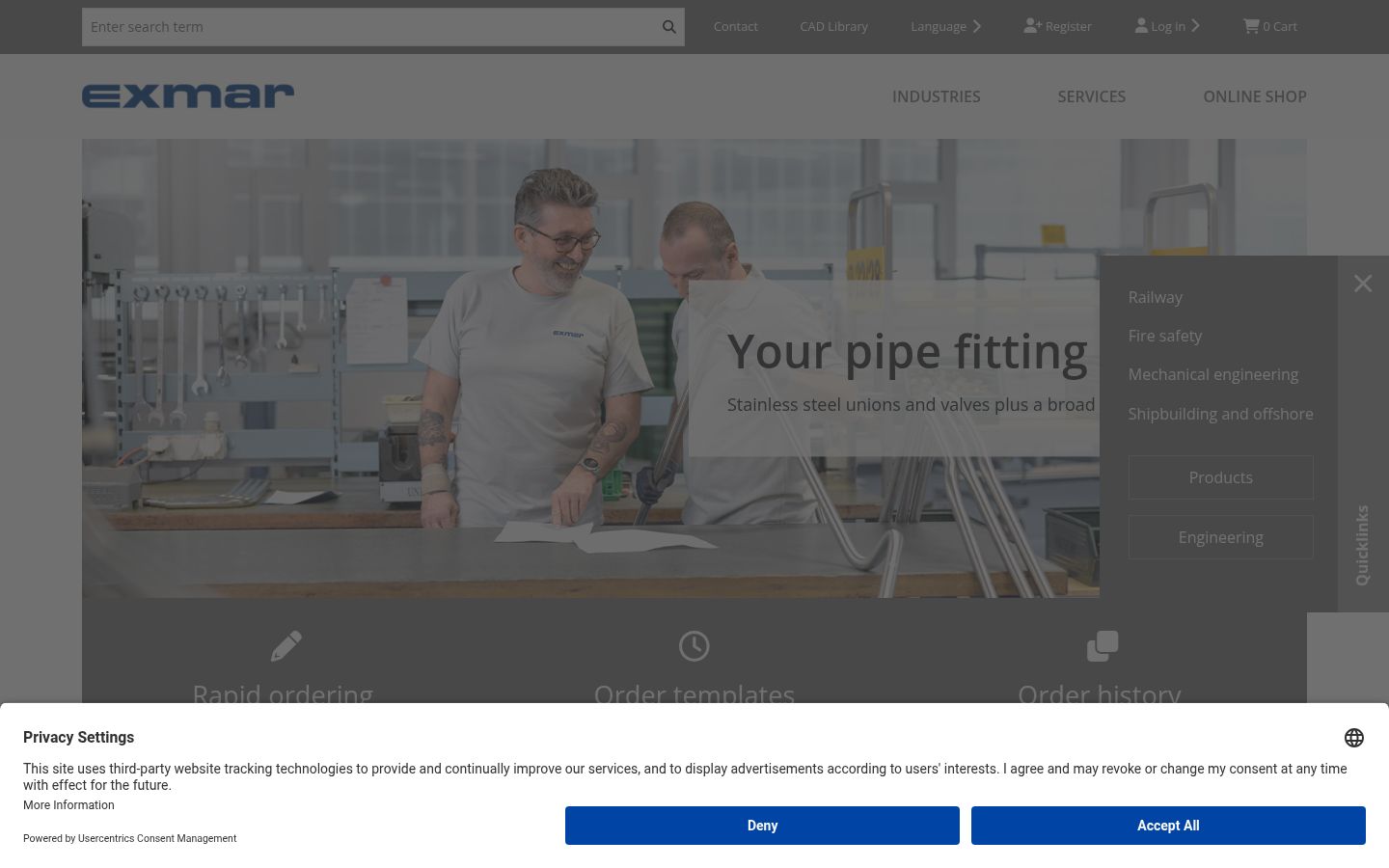Select Fire safety quicklink
The width and height of the screenshot is (1389, 868).
pyautogui.click(x=1165, y=336)
